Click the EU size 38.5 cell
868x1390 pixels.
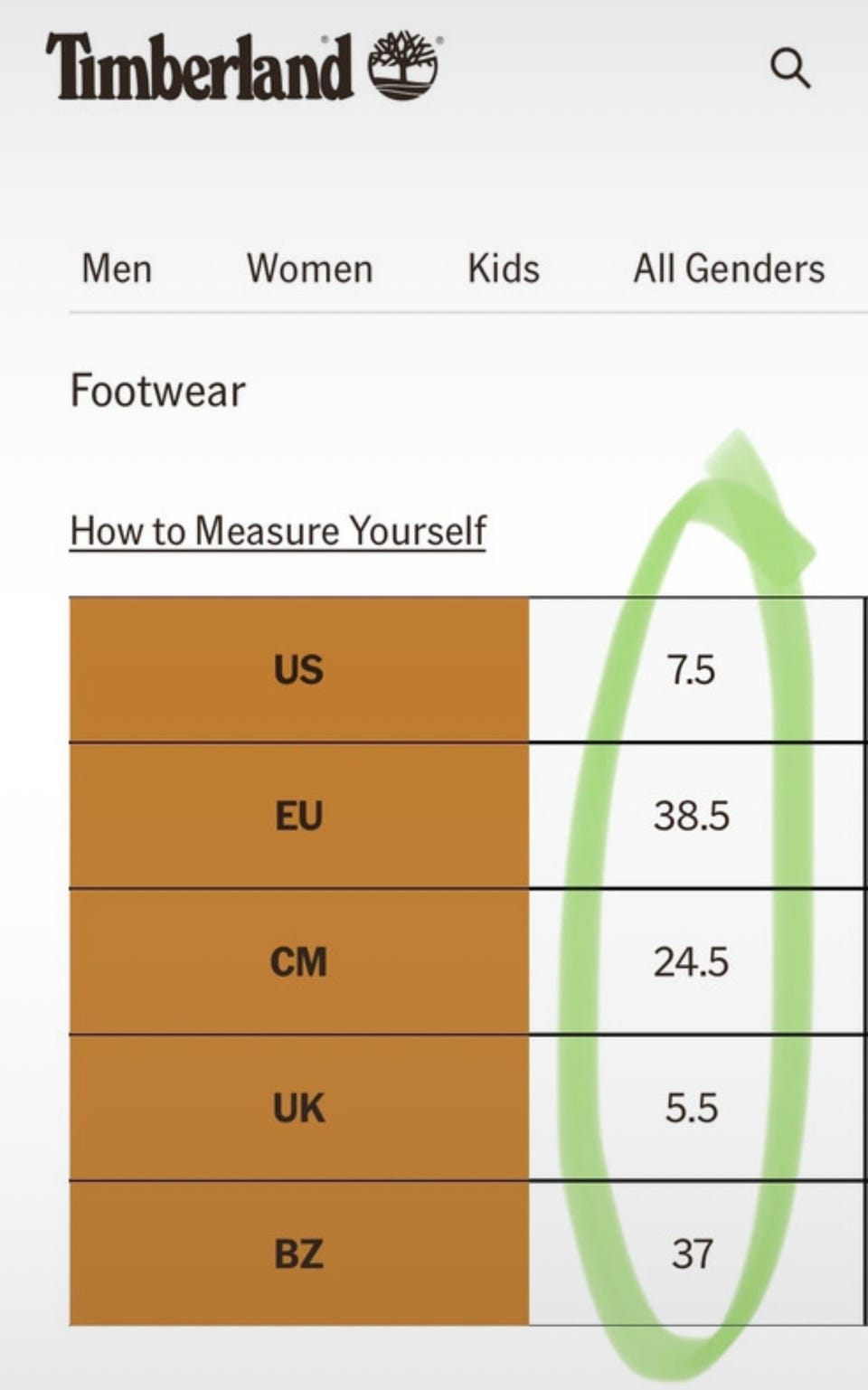click(692, 816)
